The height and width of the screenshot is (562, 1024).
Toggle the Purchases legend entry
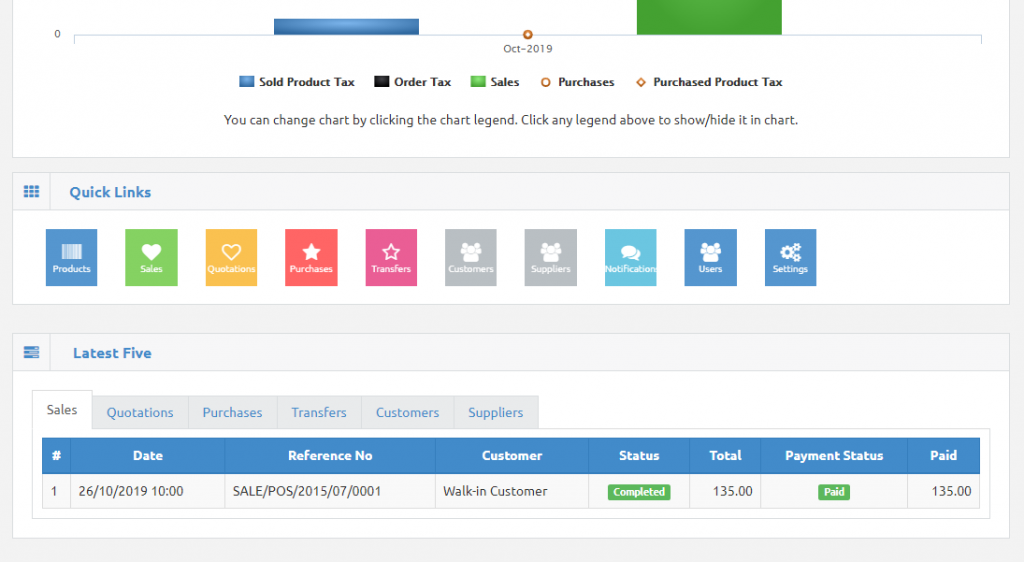pyautogui.click(x=577, y=82)
